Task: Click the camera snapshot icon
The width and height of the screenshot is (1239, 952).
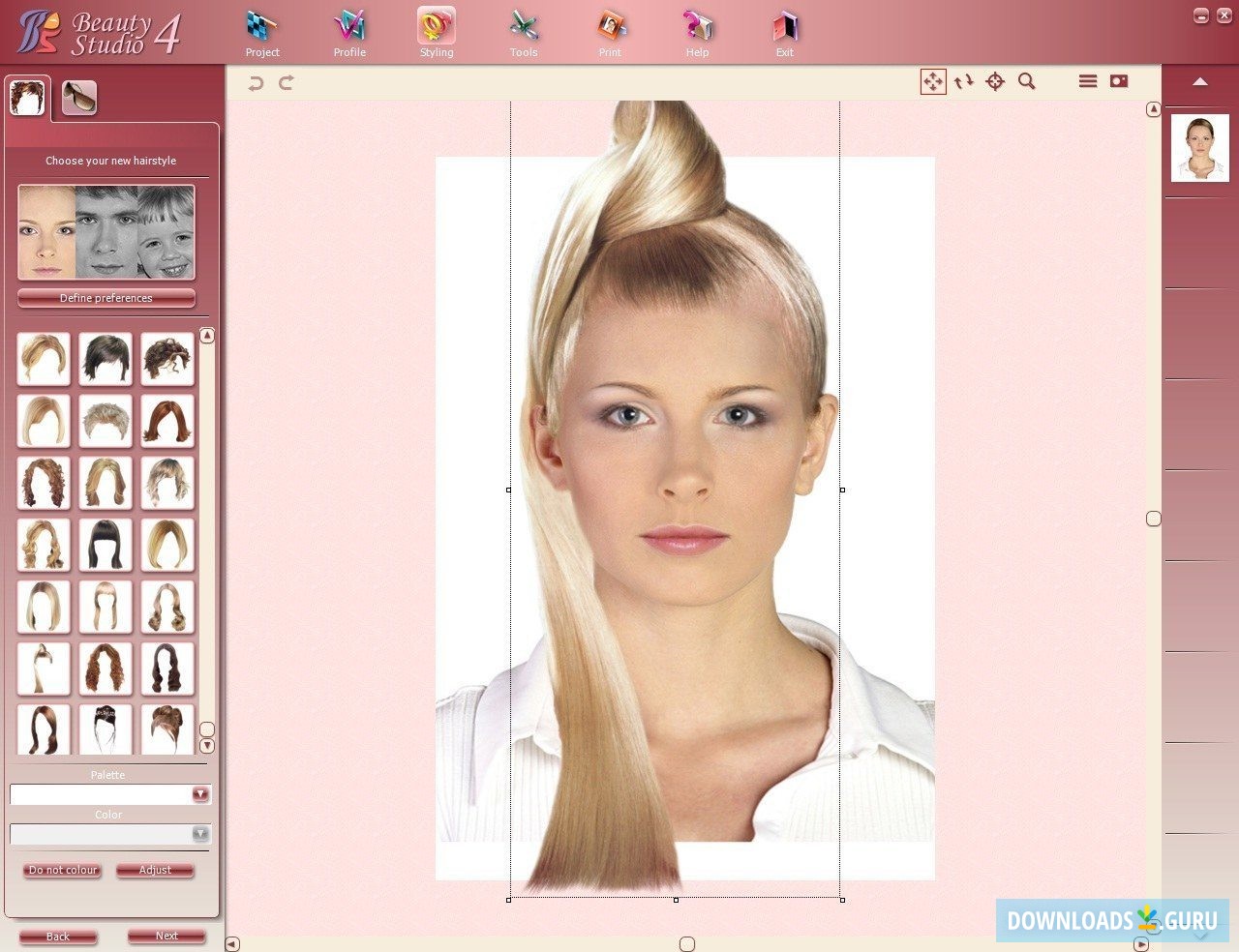Action: [1119, 82]
